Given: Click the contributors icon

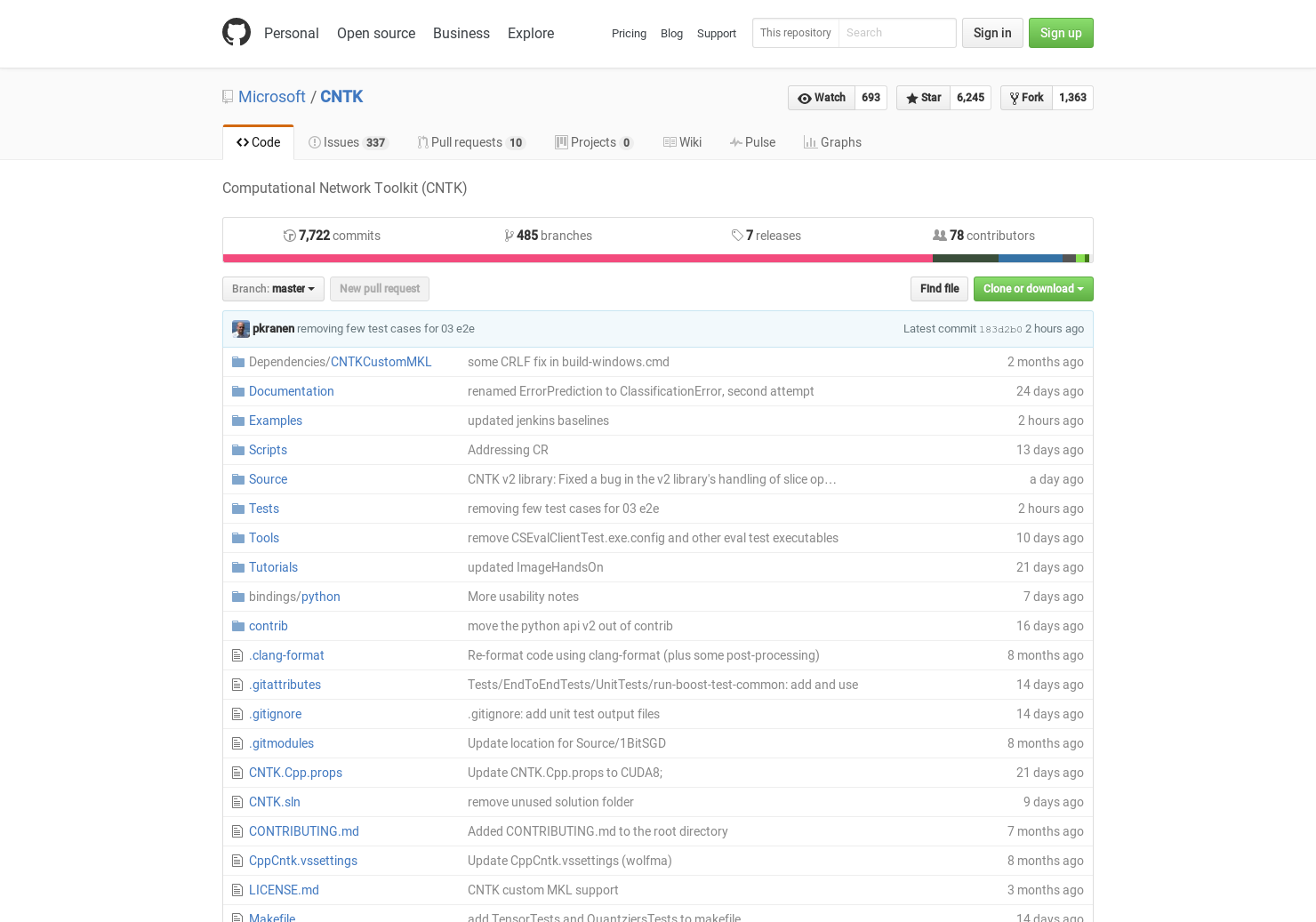Looking at the screenshot, I should [940, 235].
